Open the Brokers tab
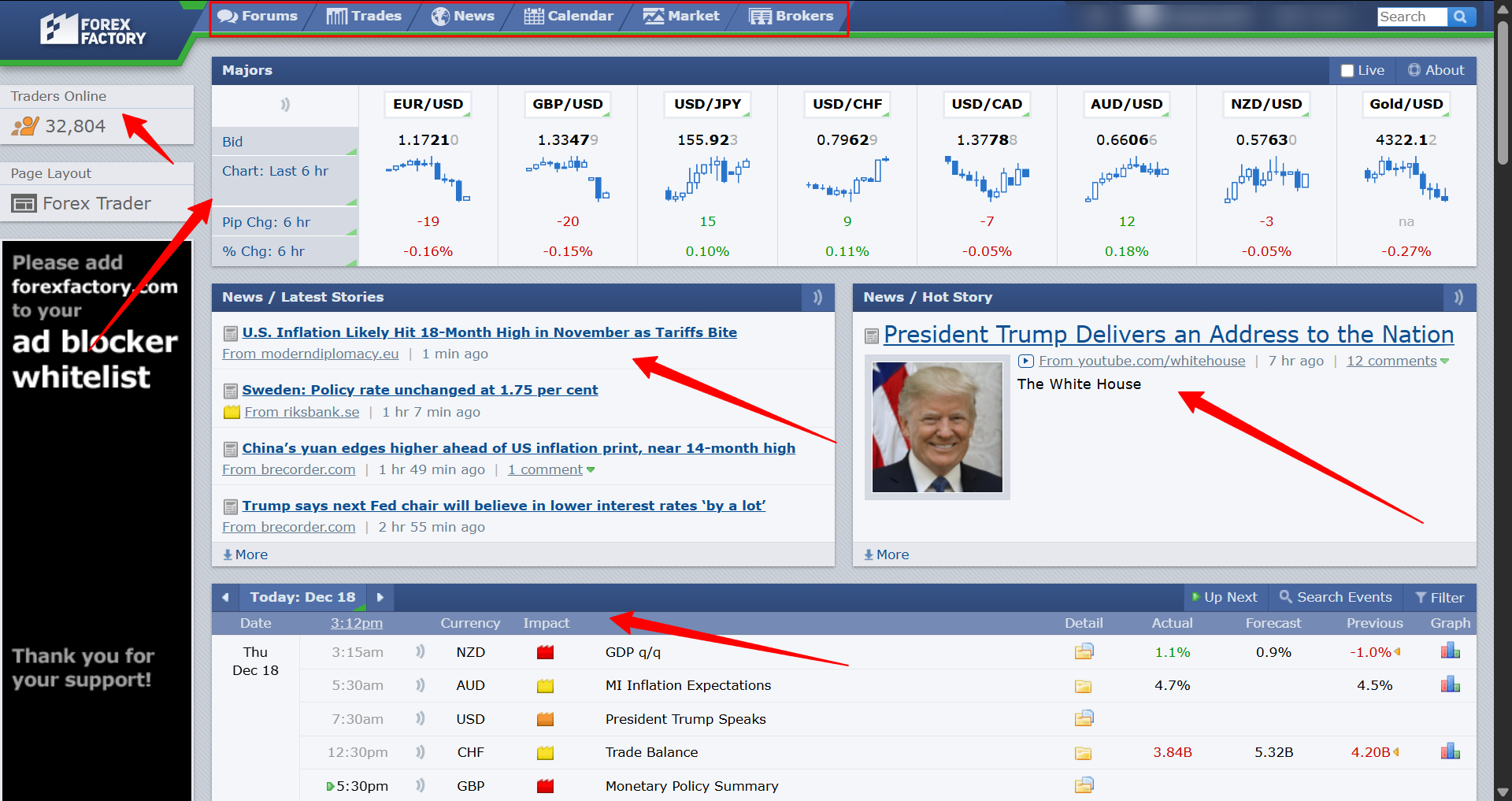Image resolution: width=1512 pixels, height=801 pixels. pyautogui.click(x=791, y=17)
